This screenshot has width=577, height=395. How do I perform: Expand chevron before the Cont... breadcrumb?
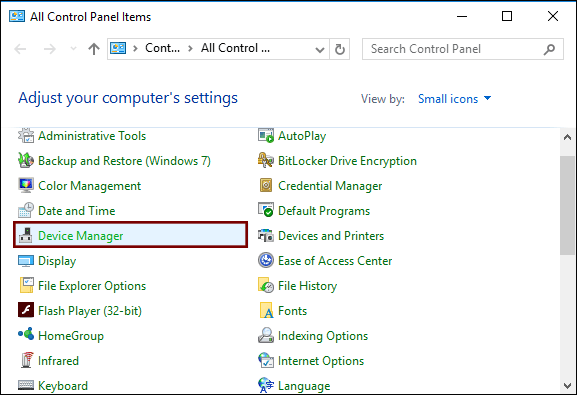pyautogui.click(x=135, y=48)
